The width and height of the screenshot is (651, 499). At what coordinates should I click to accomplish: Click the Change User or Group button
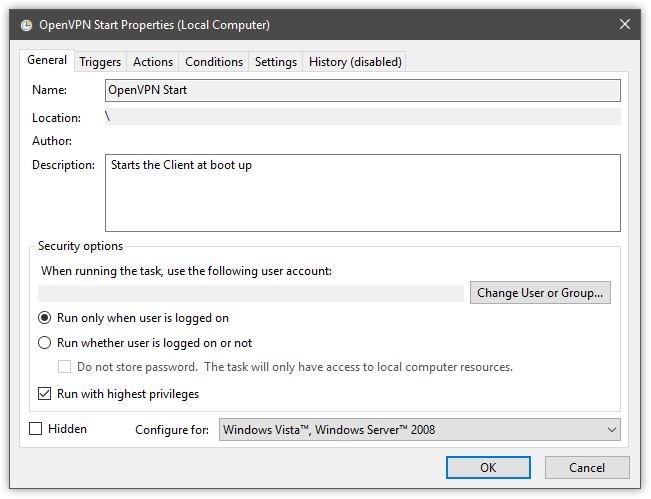coord(540,293)
